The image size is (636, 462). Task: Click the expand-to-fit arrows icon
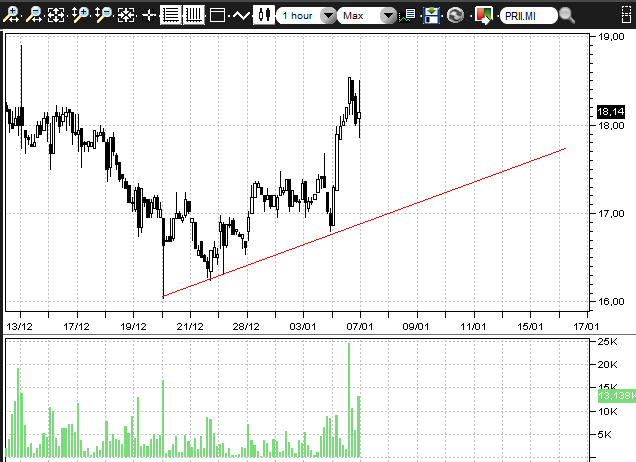coord(56,15)
